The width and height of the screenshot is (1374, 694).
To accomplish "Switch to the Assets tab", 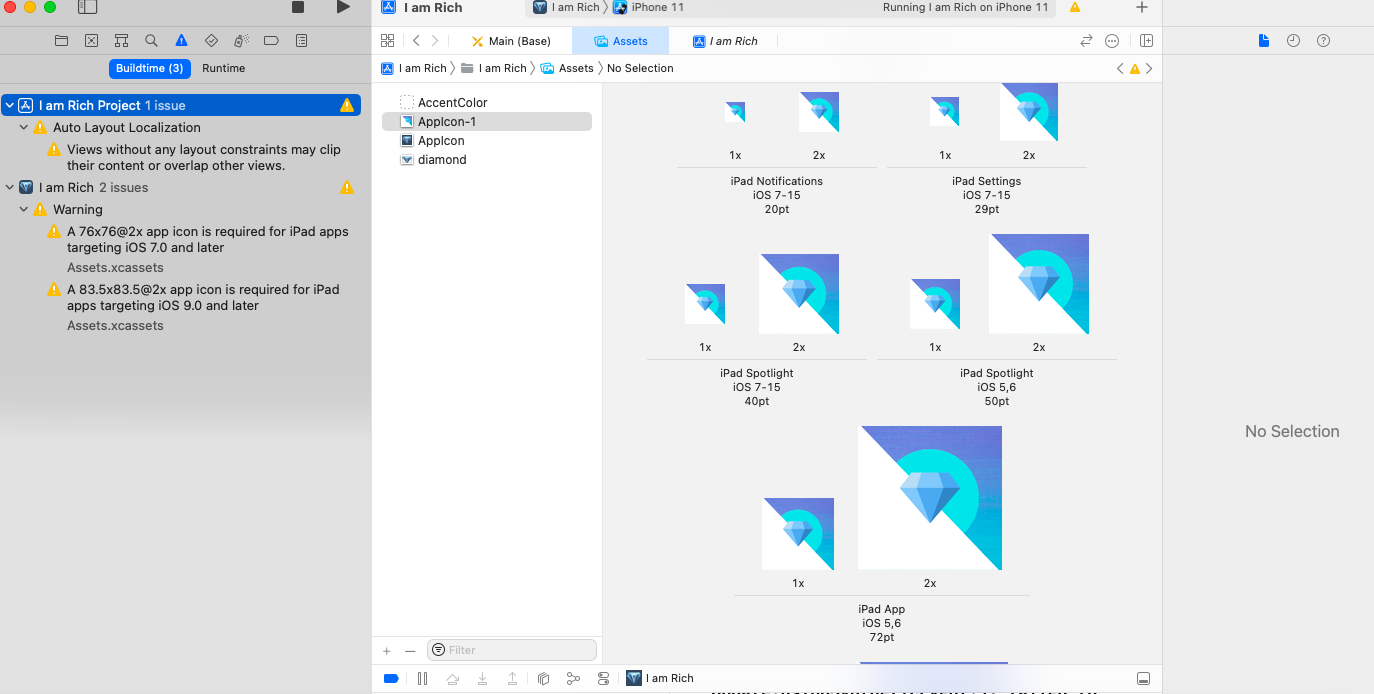I will click(x=620, y=41).
